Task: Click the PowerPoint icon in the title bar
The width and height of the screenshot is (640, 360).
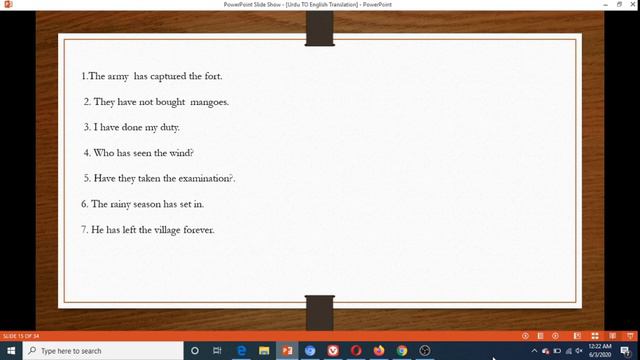Action: (8, 4)
